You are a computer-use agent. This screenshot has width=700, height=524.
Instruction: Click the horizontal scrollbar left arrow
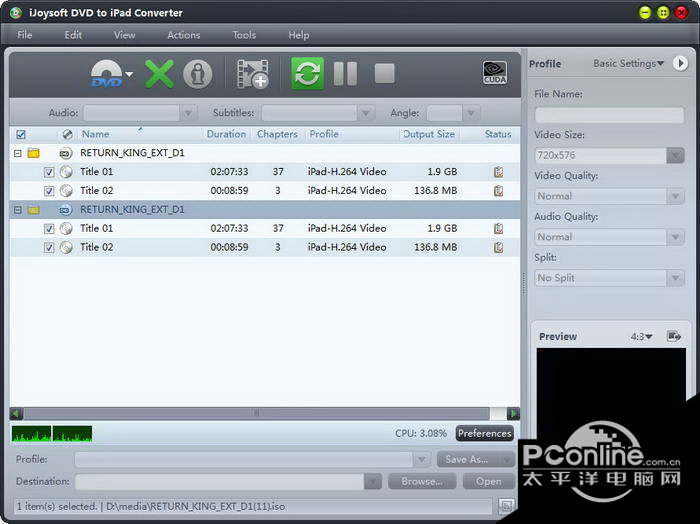pos(17,413)
